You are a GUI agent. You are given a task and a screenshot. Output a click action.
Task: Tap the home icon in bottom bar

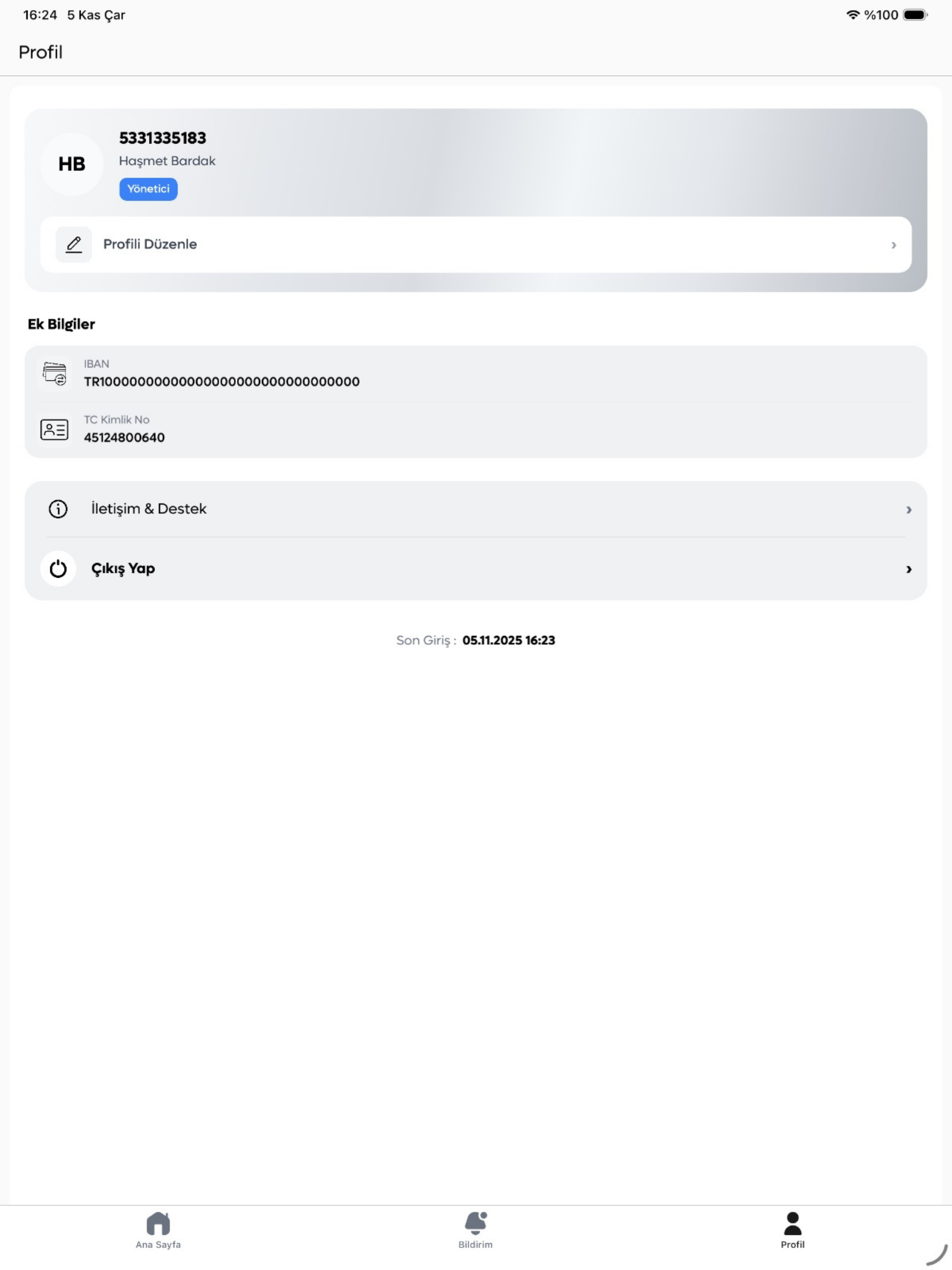pyautogui.click(x=158, y=1223)
